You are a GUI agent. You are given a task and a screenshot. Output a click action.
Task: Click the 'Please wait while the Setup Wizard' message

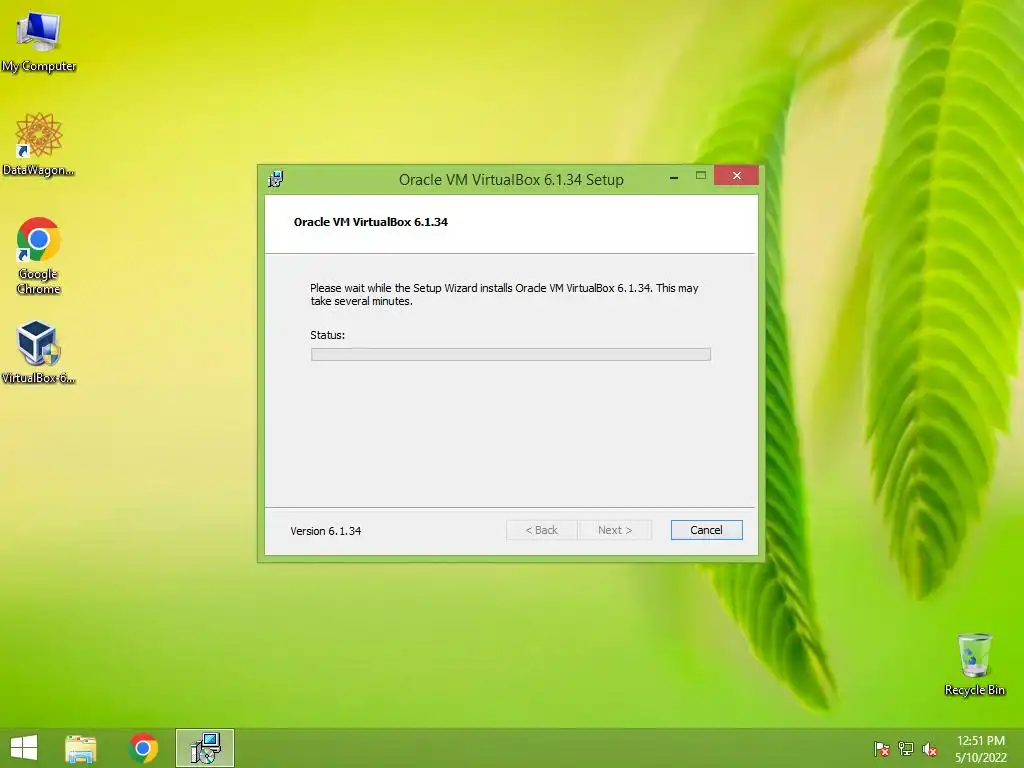pyautogui.click(x=504, y=295)
